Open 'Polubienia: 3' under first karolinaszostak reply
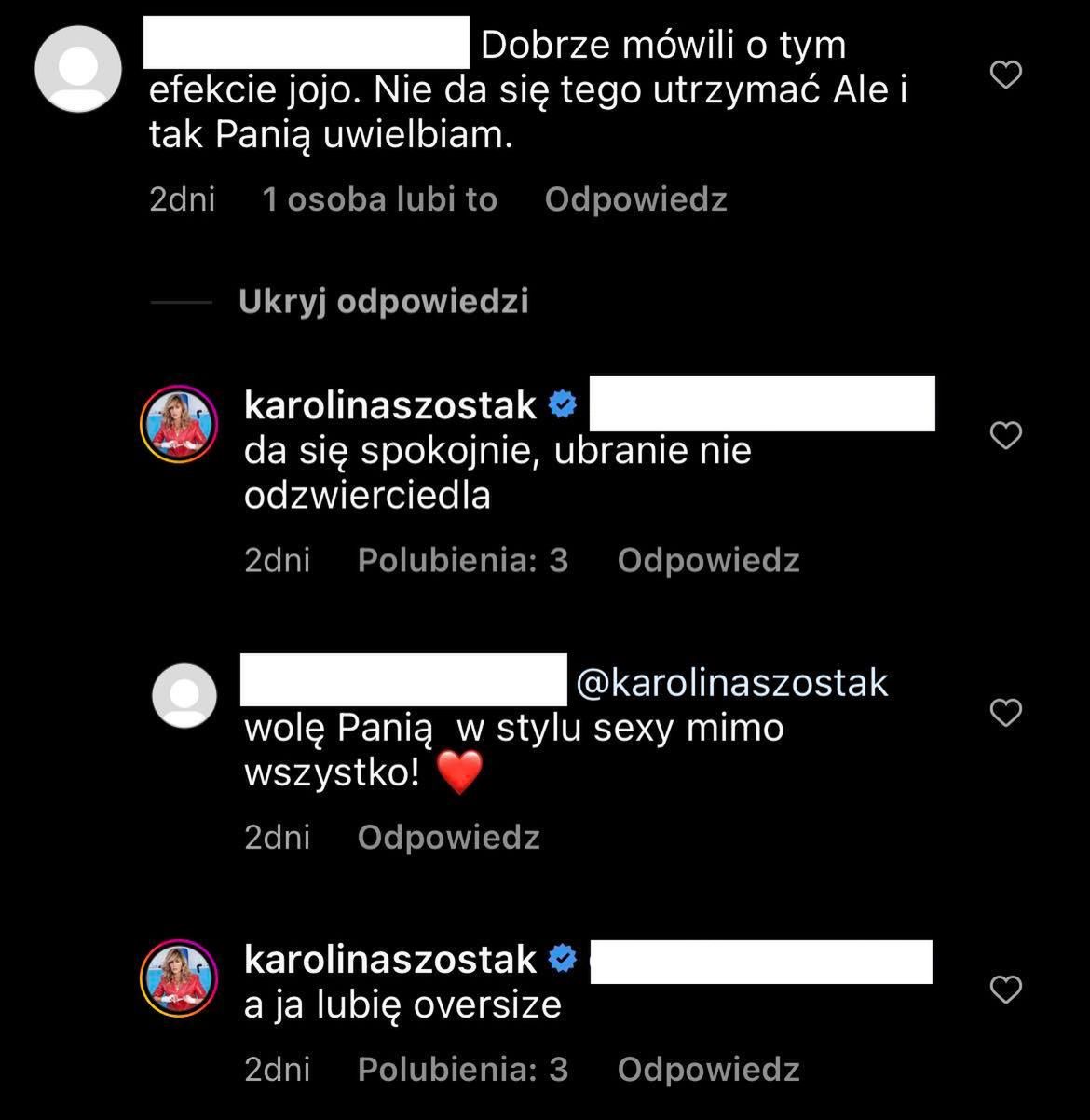This screenshot has height=1120, width=1090. coord(463,560)
